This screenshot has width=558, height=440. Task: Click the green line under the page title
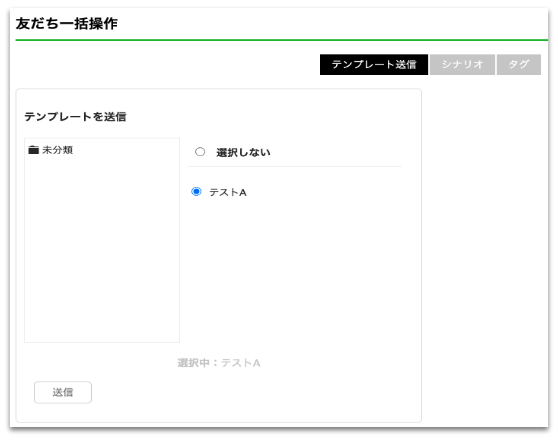click(281, 40)
